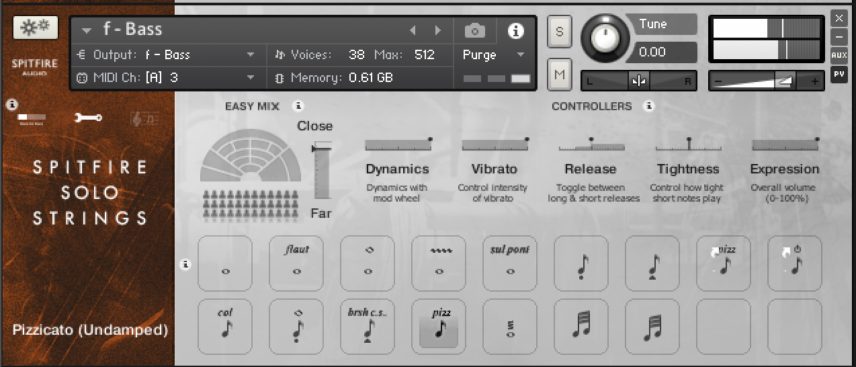856x367 pixels.
Task: Click the output volume slider
Action: 766,81
